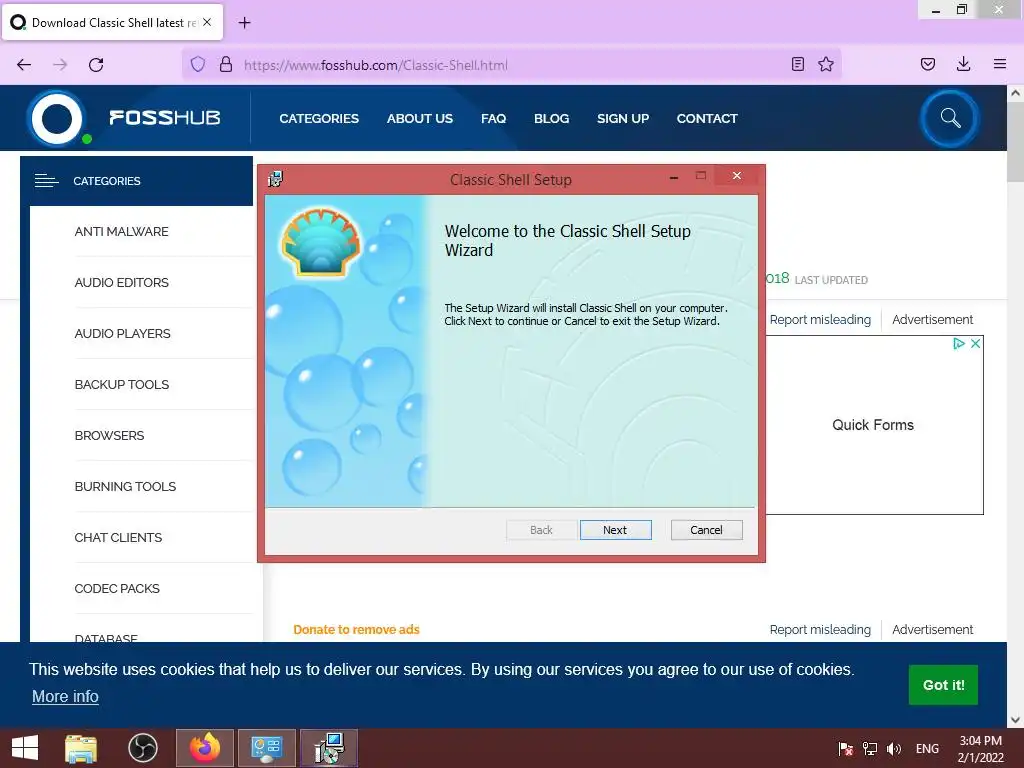Open the More info cookie link
Screen dimensions: 1024x768
pyautogui.click(x=65, y=697)
